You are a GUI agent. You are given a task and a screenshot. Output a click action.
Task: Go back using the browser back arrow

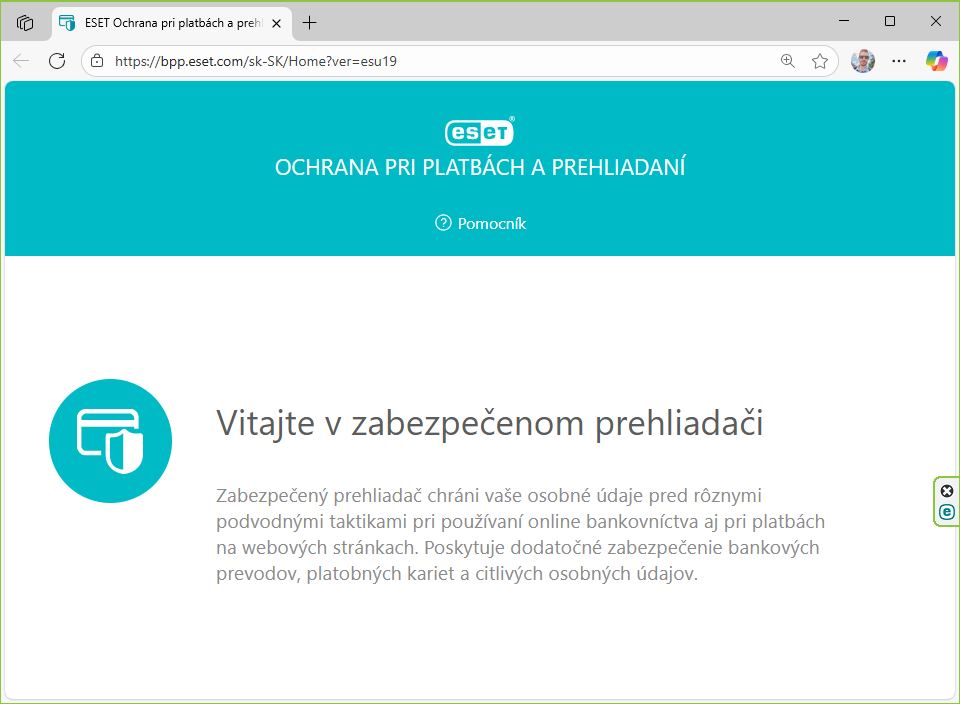[x=21, y=61]
